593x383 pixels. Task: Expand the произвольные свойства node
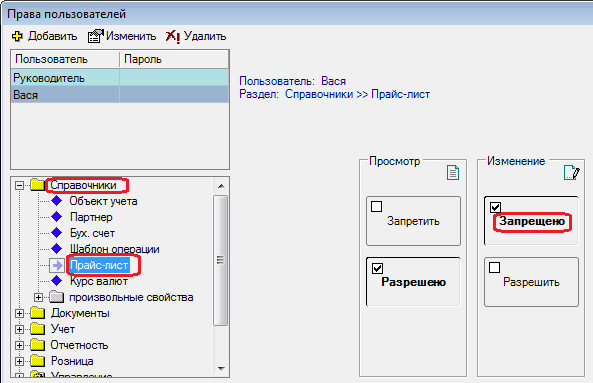click(38, 297)
